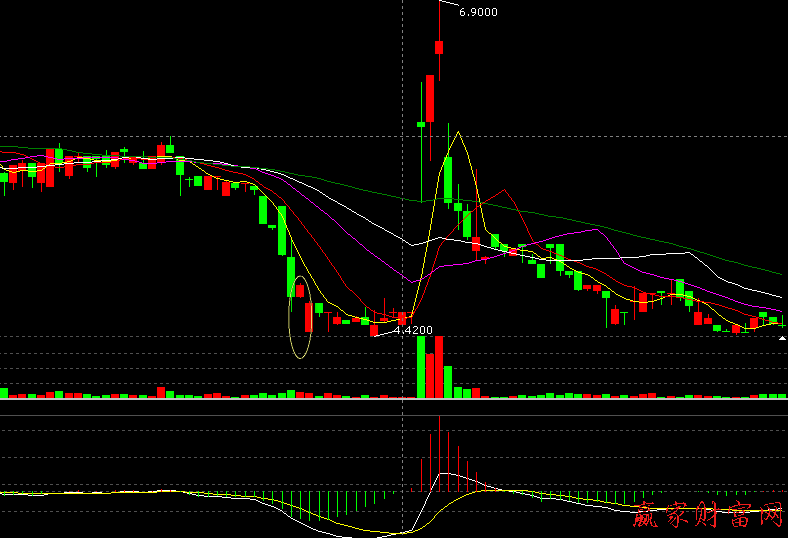Open the 赢家财富网 watermark at bottom right

coord(708,516)
